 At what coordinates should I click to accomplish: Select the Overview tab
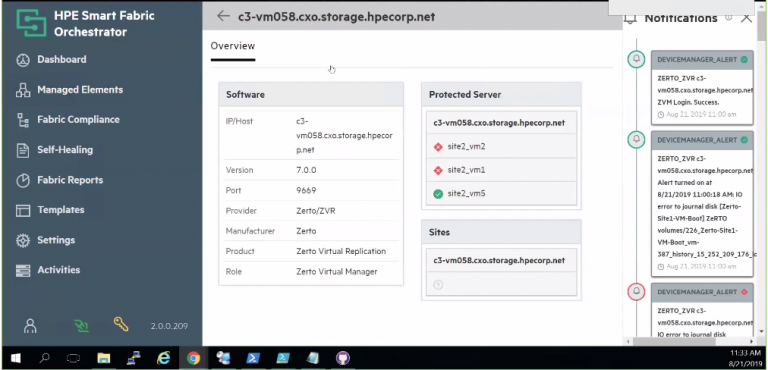click(x=233, y=46)
